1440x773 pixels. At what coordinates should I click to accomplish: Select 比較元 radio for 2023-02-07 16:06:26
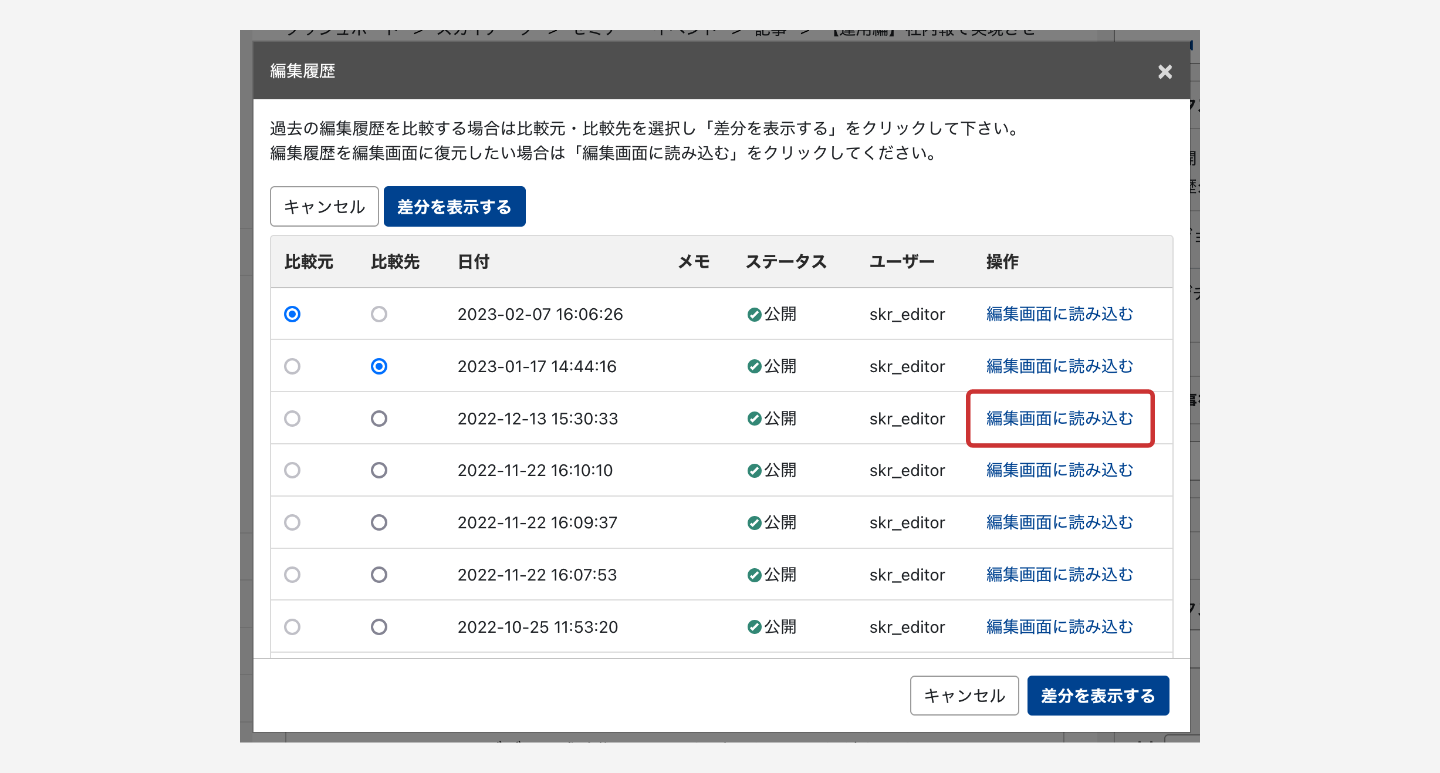pyautogui.click(x=292, y=314)
